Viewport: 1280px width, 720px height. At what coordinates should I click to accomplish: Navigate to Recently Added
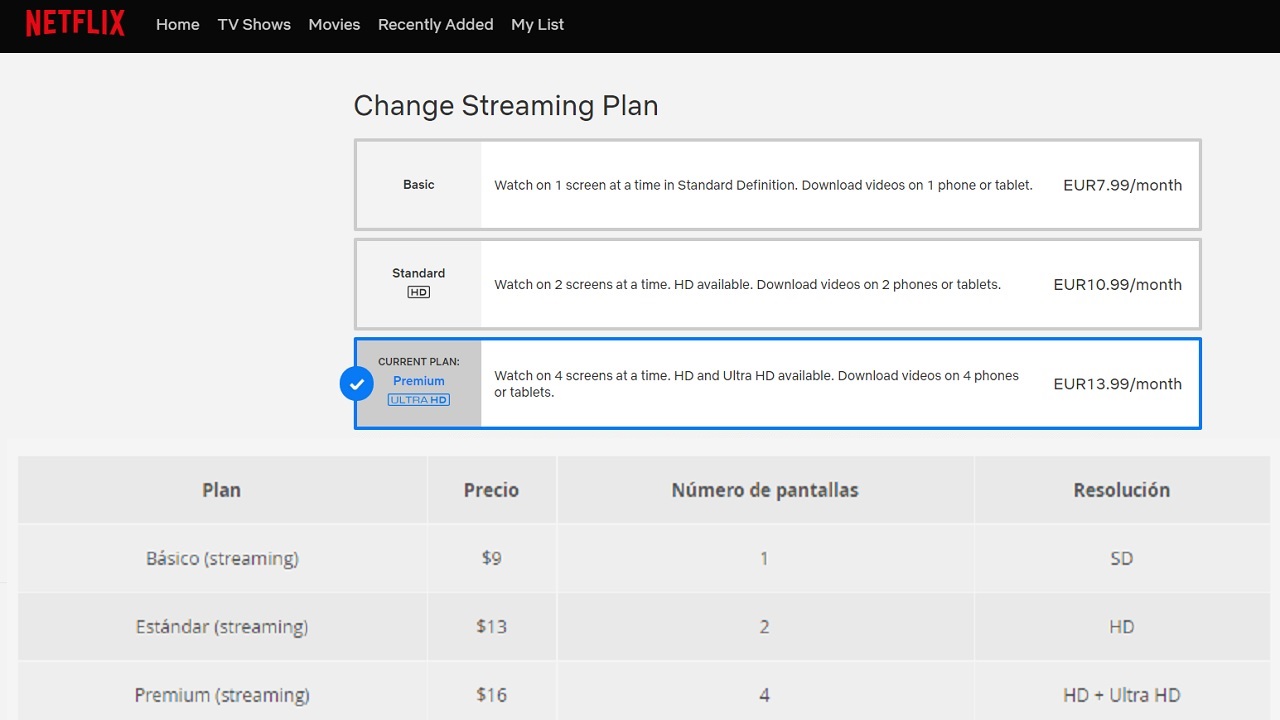[435, 25]
